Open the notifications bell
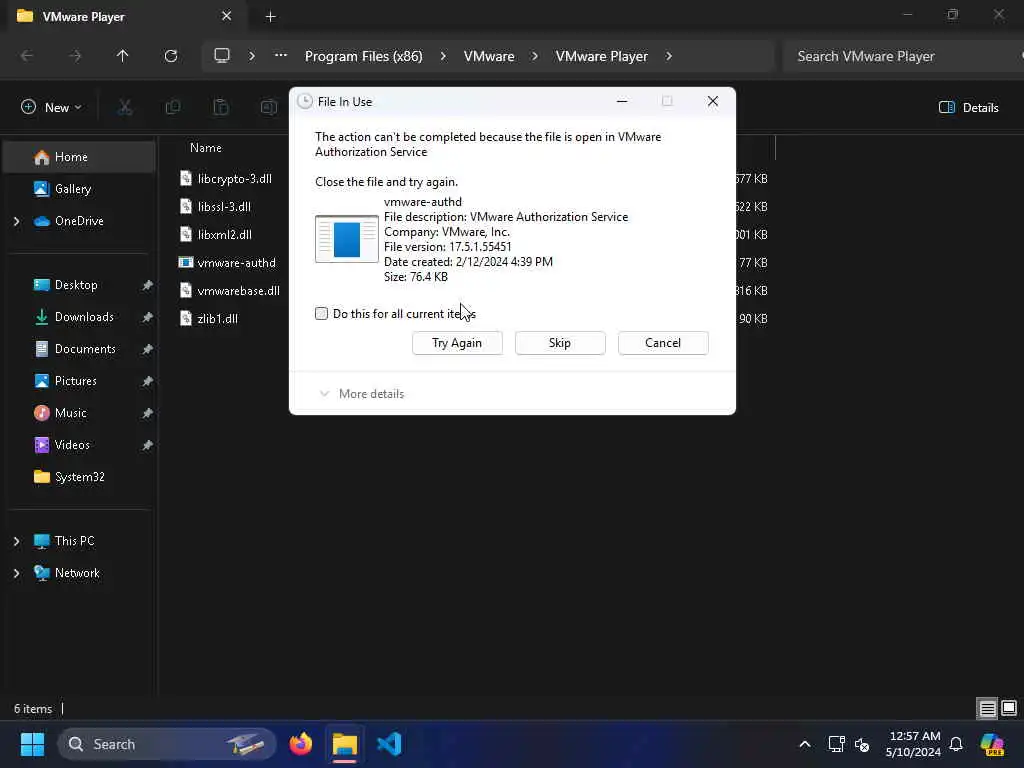This screenshot has width=1024, height=768. (956, 744)
